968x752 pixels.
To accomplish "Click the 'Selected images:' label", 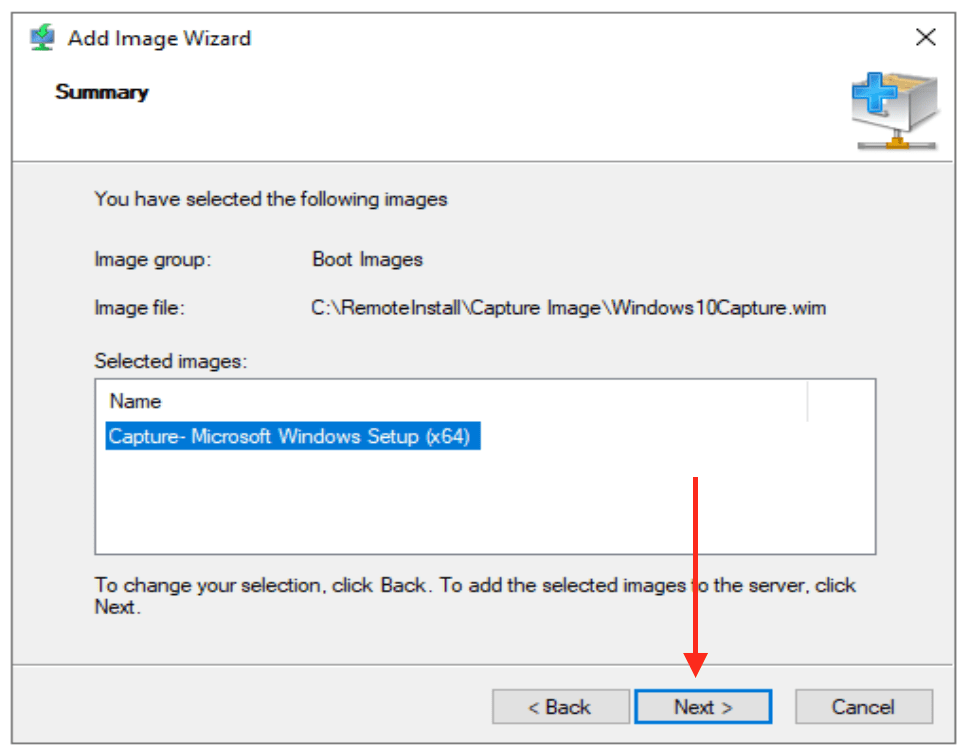I will pos(170,361).
